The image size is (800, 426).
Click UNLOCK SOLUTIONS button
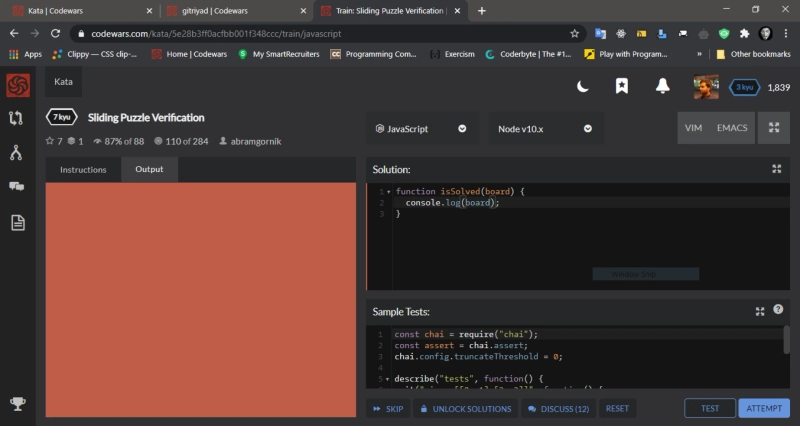465,409
